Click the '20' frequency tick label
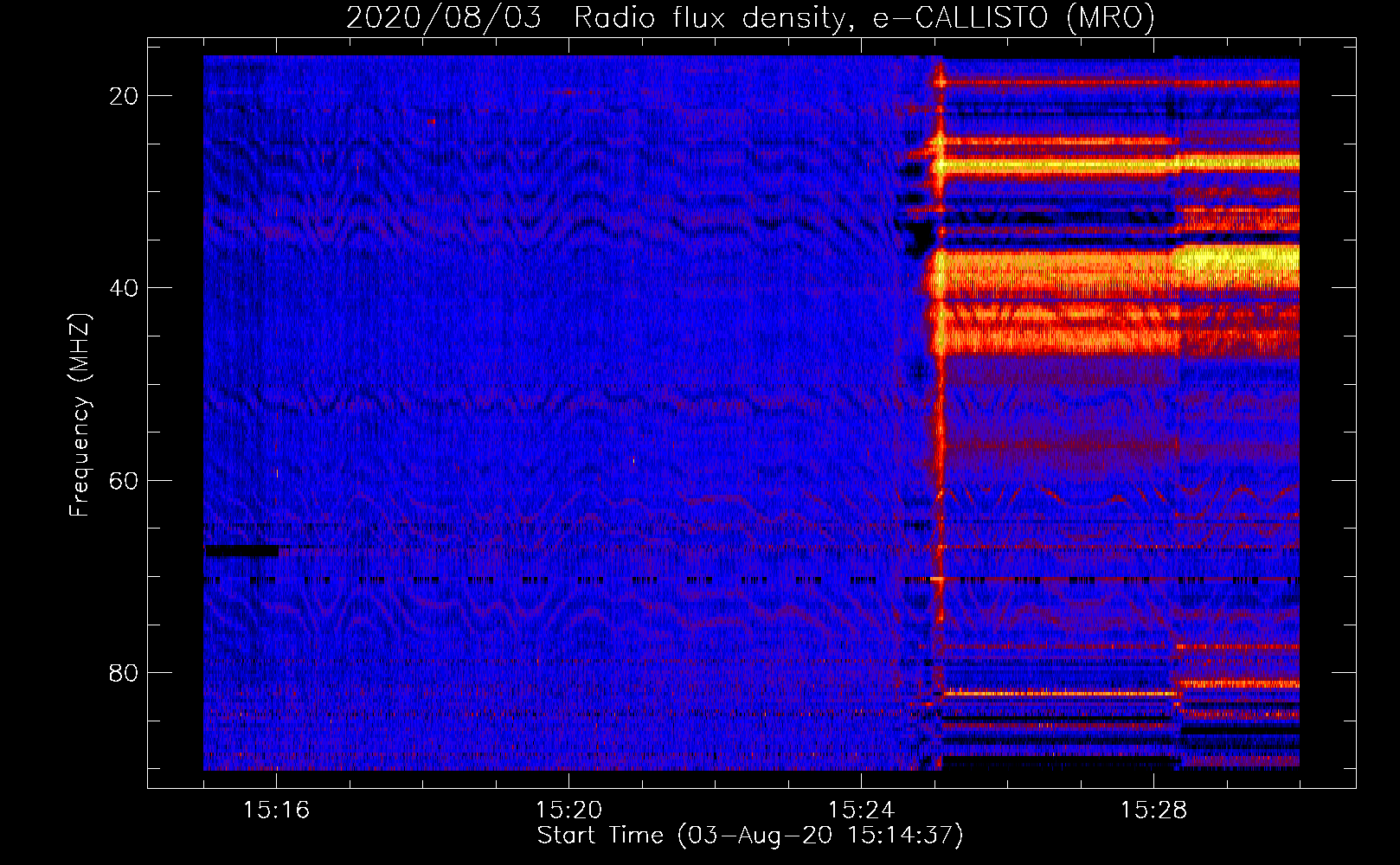 pyautogui.click(x=125, y=95)
